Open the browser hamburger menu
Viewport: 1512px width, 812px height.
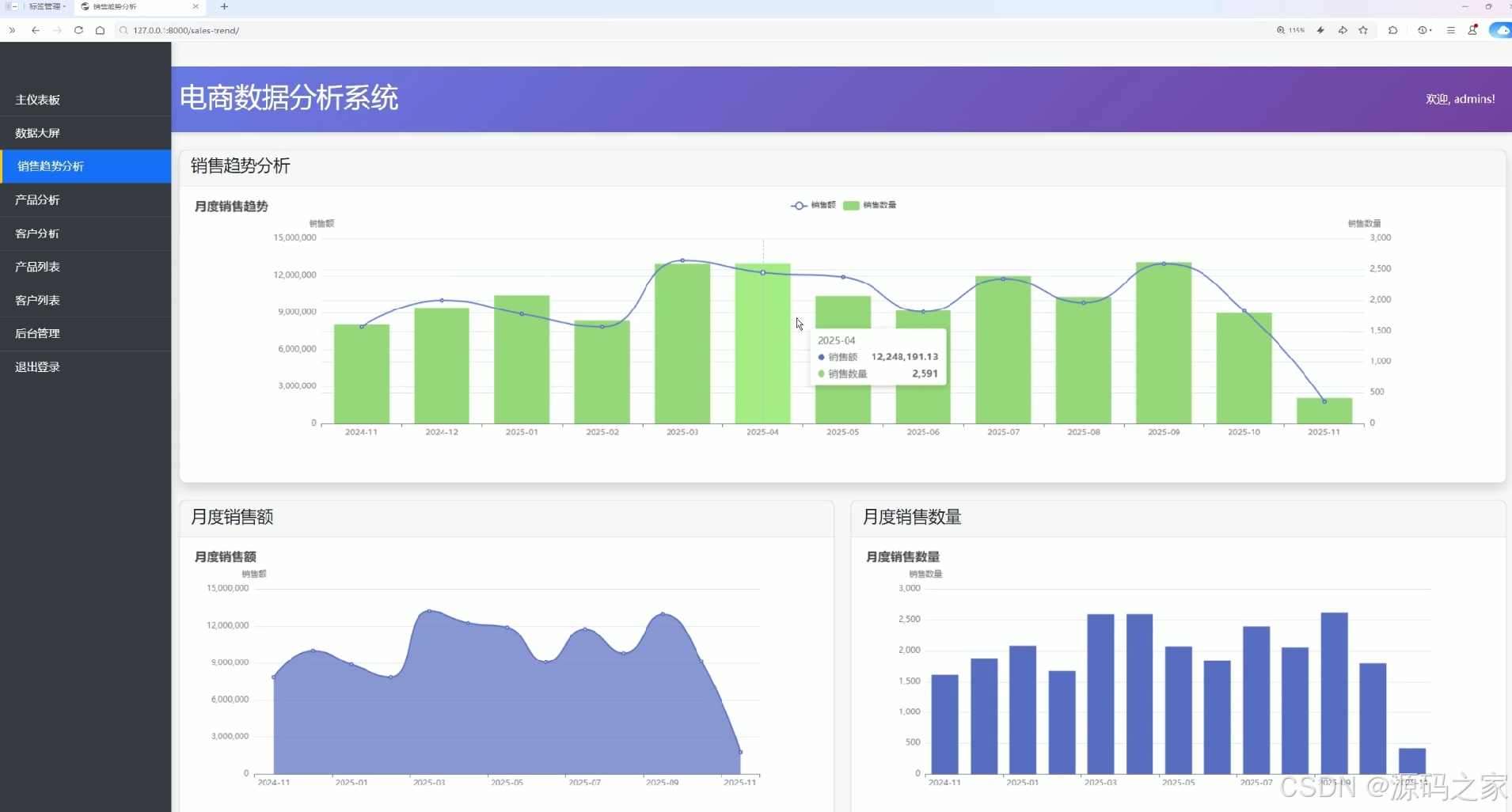(x=1450, y=30)
